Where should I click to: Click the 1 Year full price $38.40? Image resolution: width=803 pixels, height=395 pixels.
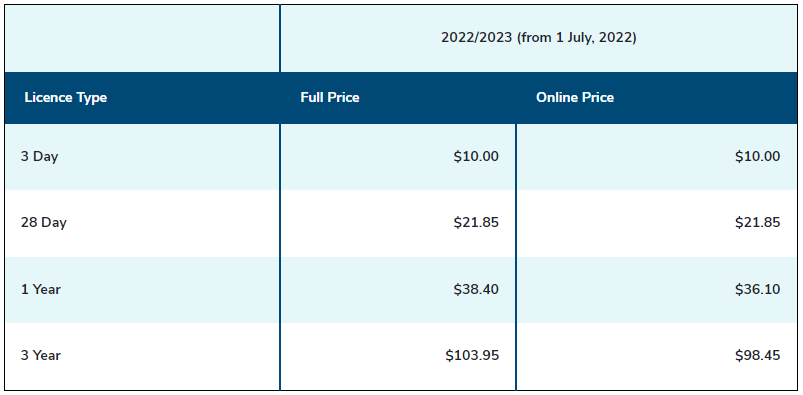476,289
